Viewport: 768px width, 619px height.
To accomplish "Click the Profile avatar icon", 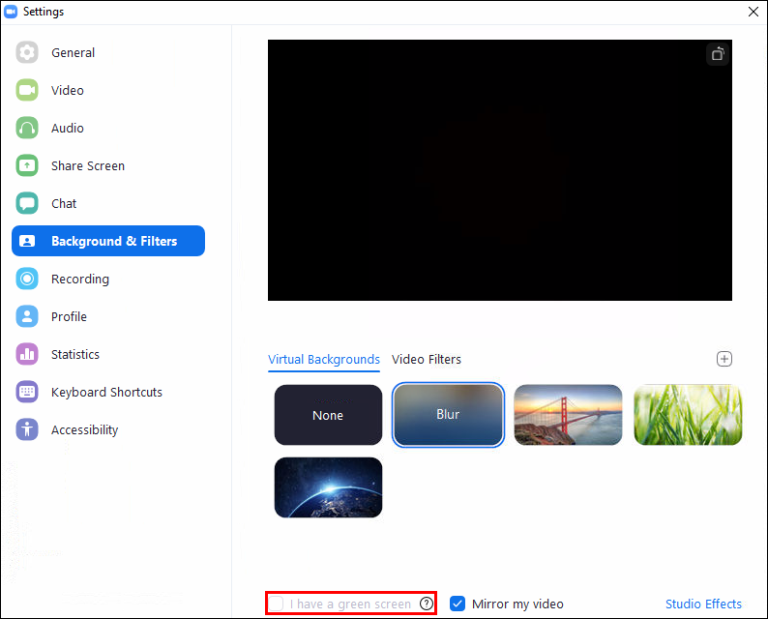I will (x=27, y=316).
